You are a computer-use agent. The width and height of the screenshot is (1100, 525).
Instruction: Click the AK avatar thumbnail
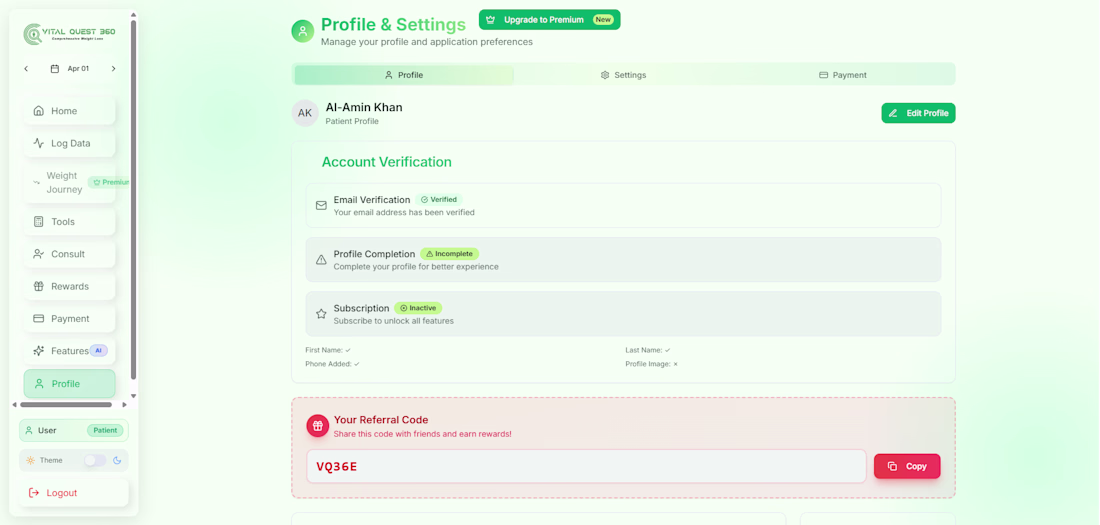[305, 113]
